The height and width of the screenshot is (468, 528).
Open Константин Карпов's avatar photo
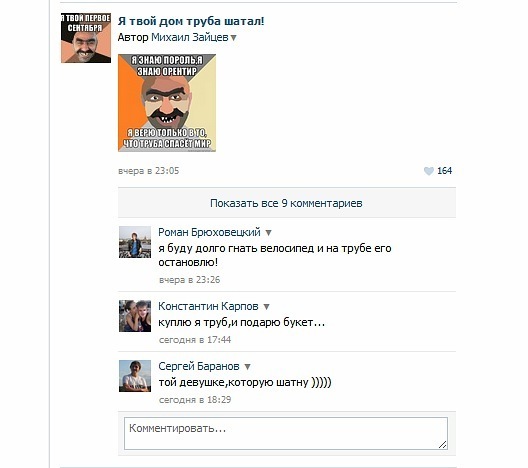click(135, 316)
